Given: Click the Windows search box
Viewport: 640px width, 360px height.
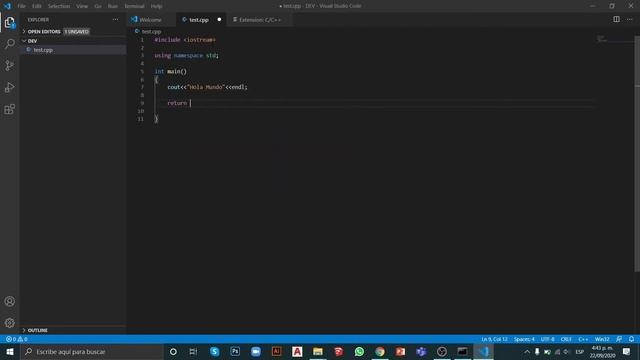Looking at the screenshot, I should coord(92,351).
